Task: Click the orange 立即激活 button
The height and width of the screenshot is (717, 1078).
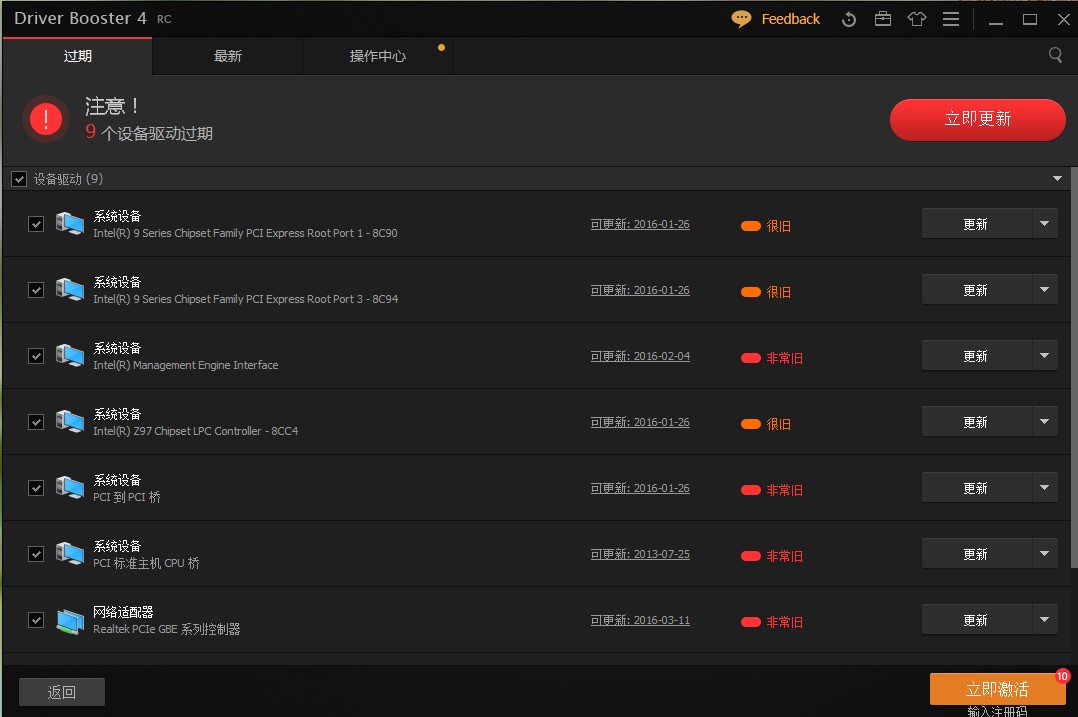Action: tap(998, 689)
